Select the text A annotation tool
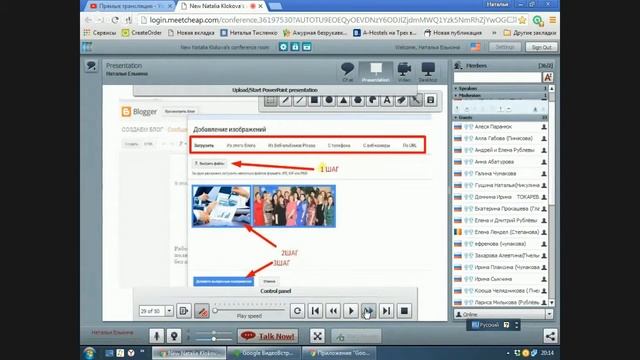Screen dimensions: 640x360 [387, 100]
